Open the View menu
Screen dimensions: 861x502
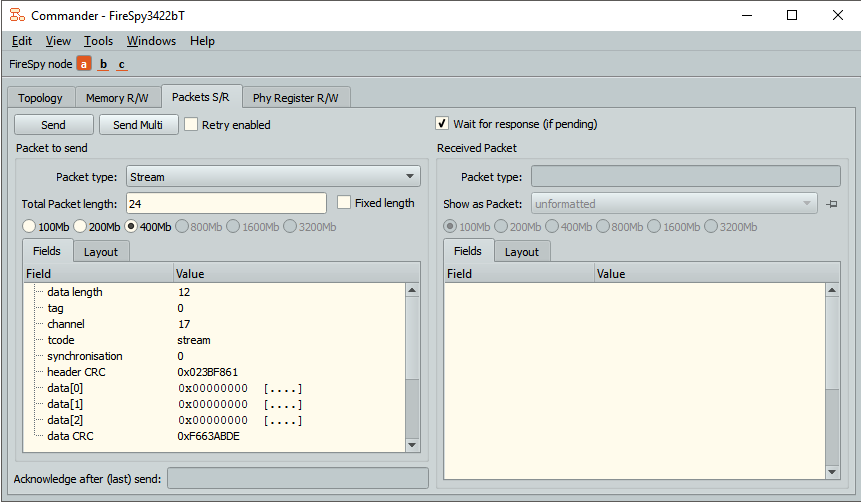point(58,41)
